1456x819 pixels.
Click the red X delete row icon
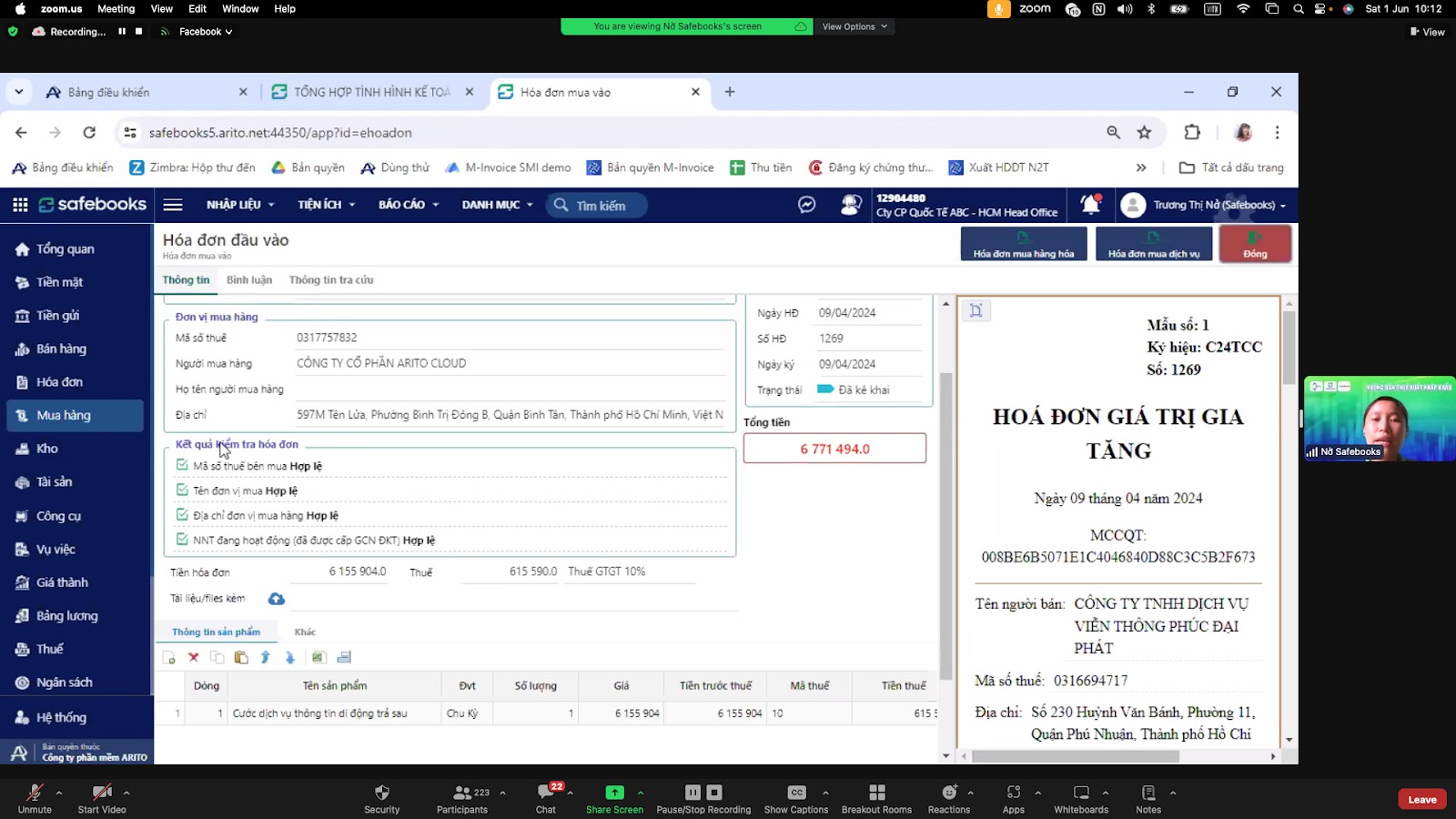193,657
